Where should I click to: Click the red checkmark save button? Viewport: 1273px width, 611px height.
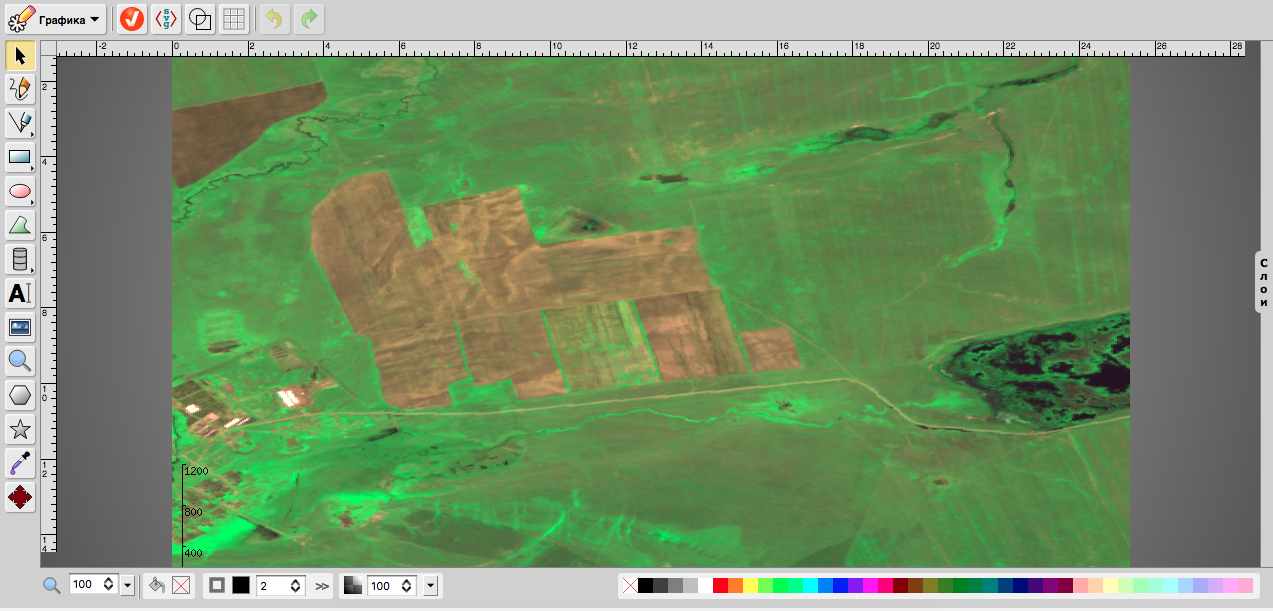pyautogui.click(x=132, y=19)
